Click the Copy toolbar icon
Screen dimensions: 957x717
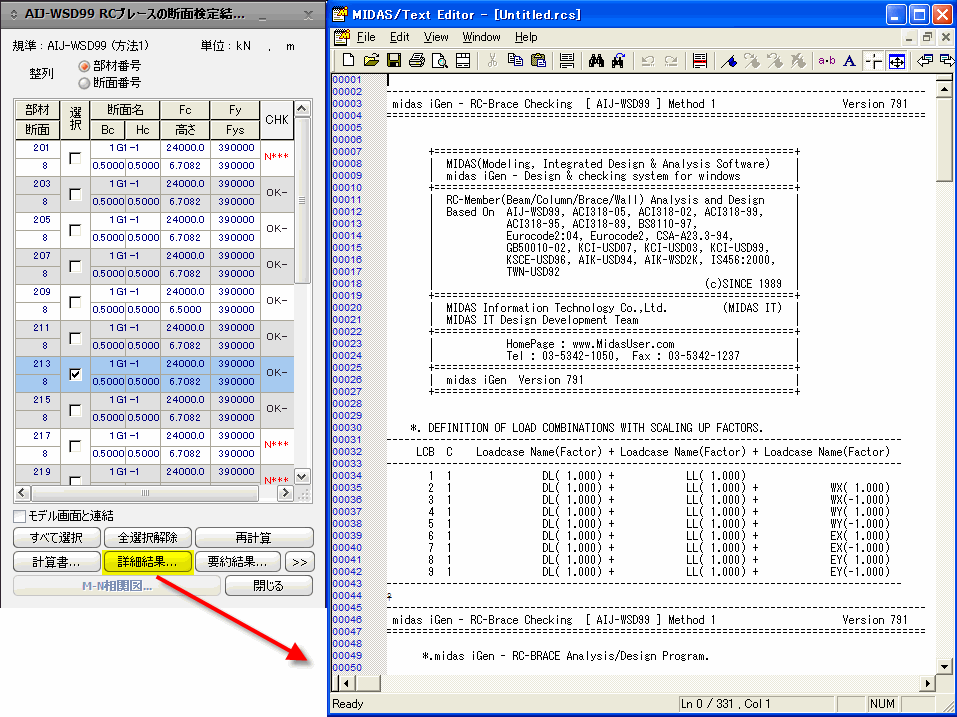point(516,60)
